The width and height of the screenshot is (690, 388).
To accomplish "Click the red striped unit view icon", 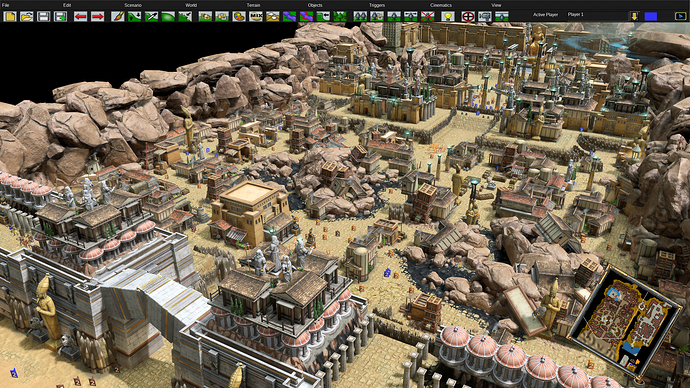I will point(502,17).
